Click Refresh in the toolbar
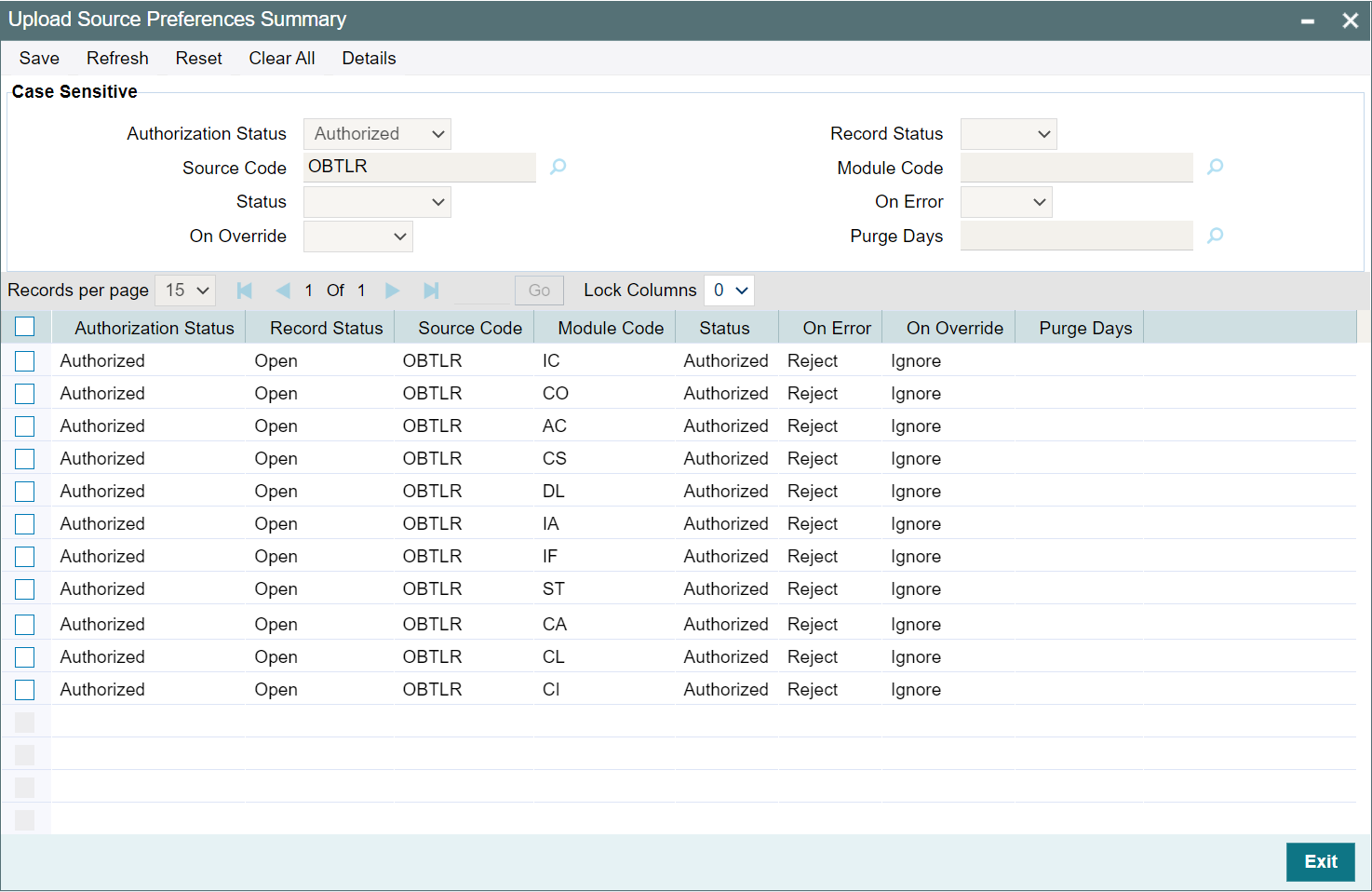Screen dimensions: 1372x892 pos(117,58)
